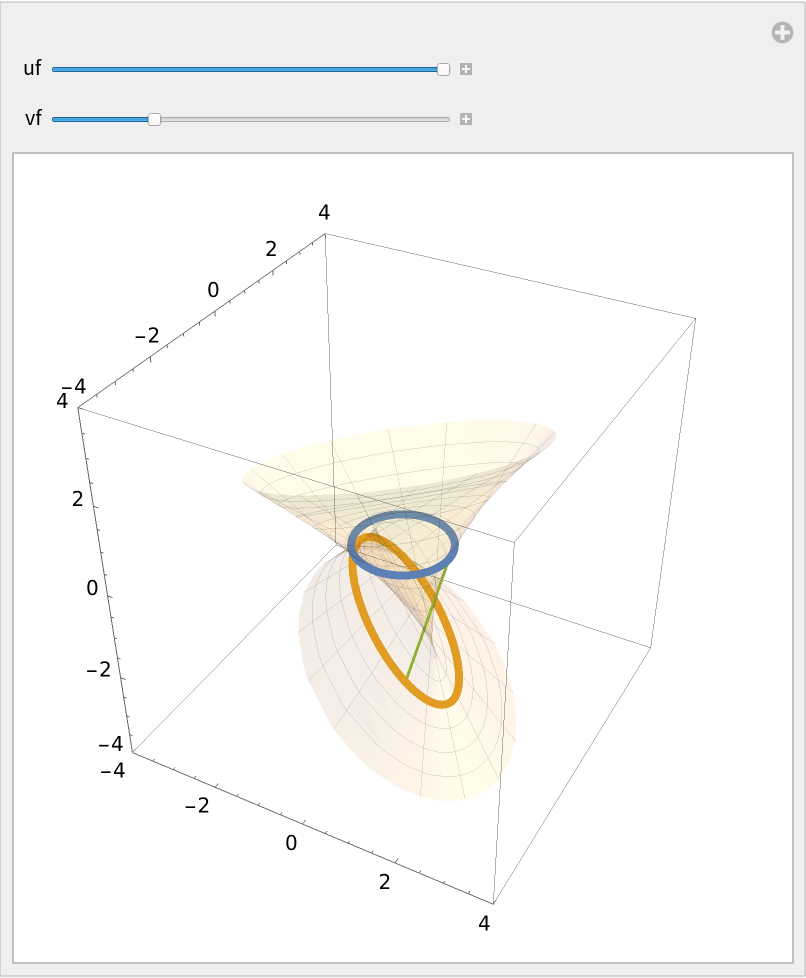Screen dimensions: 806x978
Task: Click the empty vf track right of thumb
Action: point(300,119)
